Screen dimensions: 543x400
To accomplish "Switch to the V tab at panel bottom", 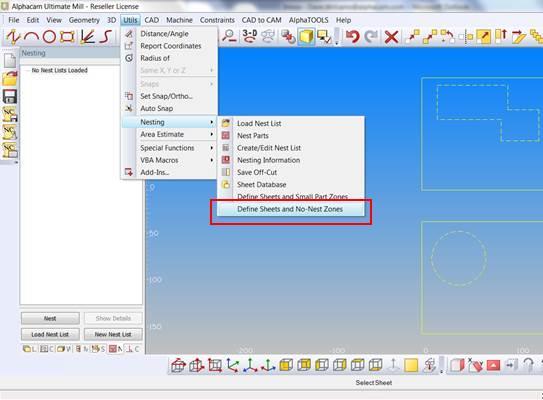I will pyautogui.click(x=64, y=349).
